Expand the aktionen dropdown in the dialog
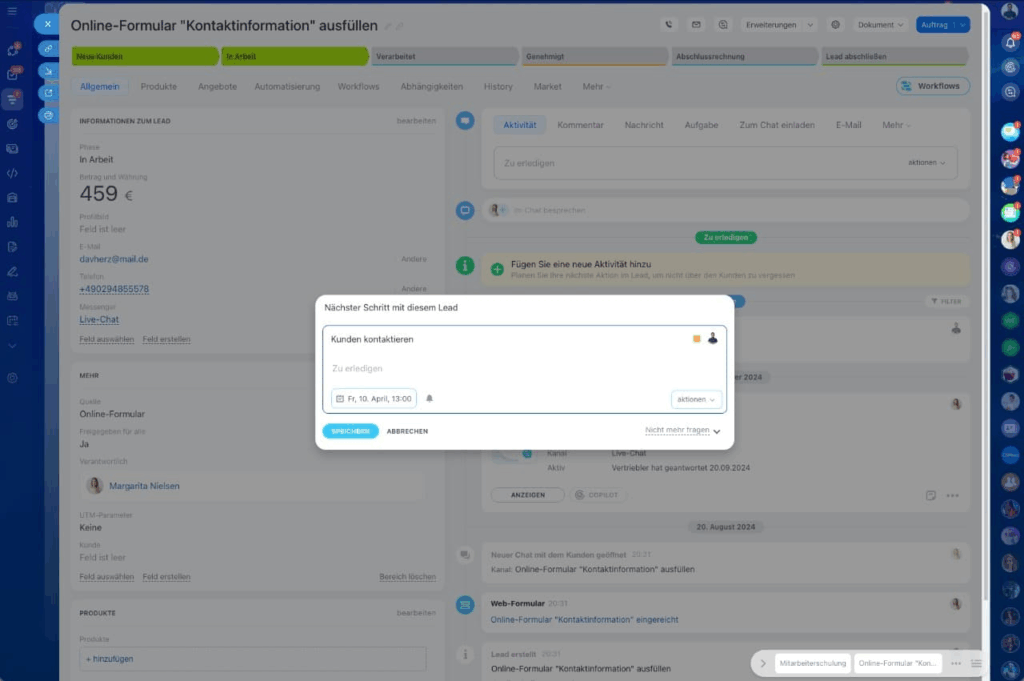The height and width of the screenshot is (681, 1024). coord(696,397)
